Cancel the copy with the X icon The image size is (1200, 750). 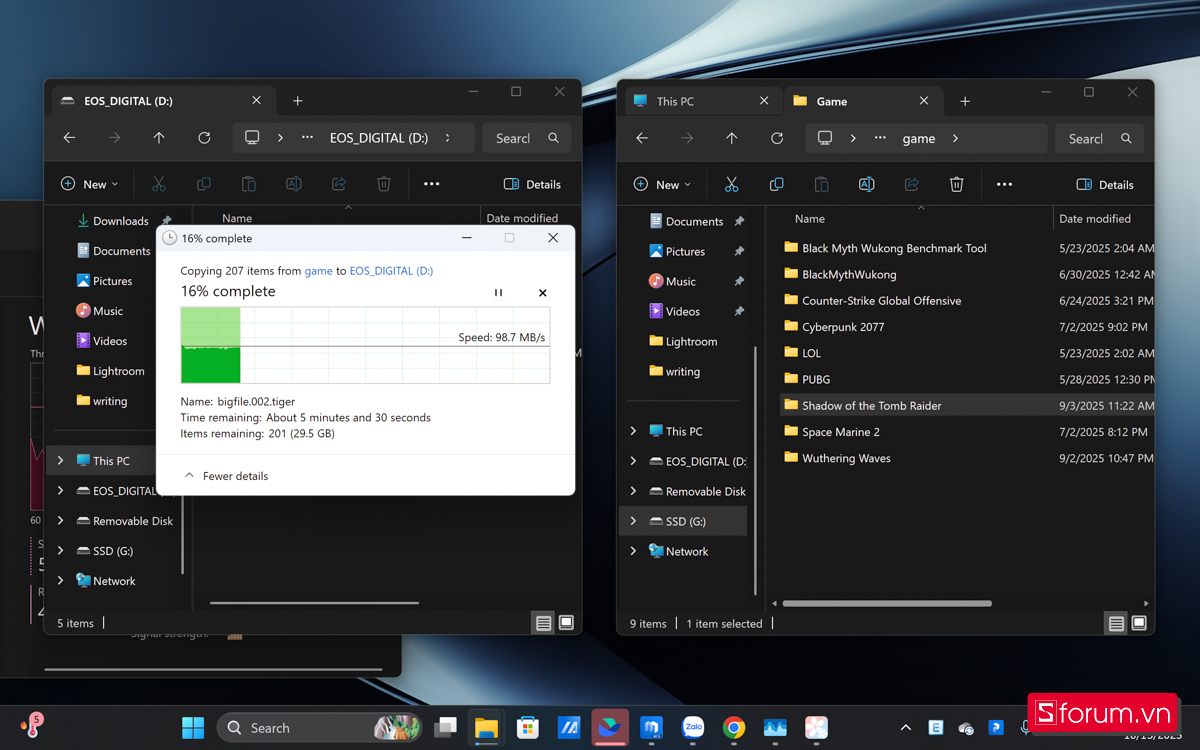click(543, 293)
